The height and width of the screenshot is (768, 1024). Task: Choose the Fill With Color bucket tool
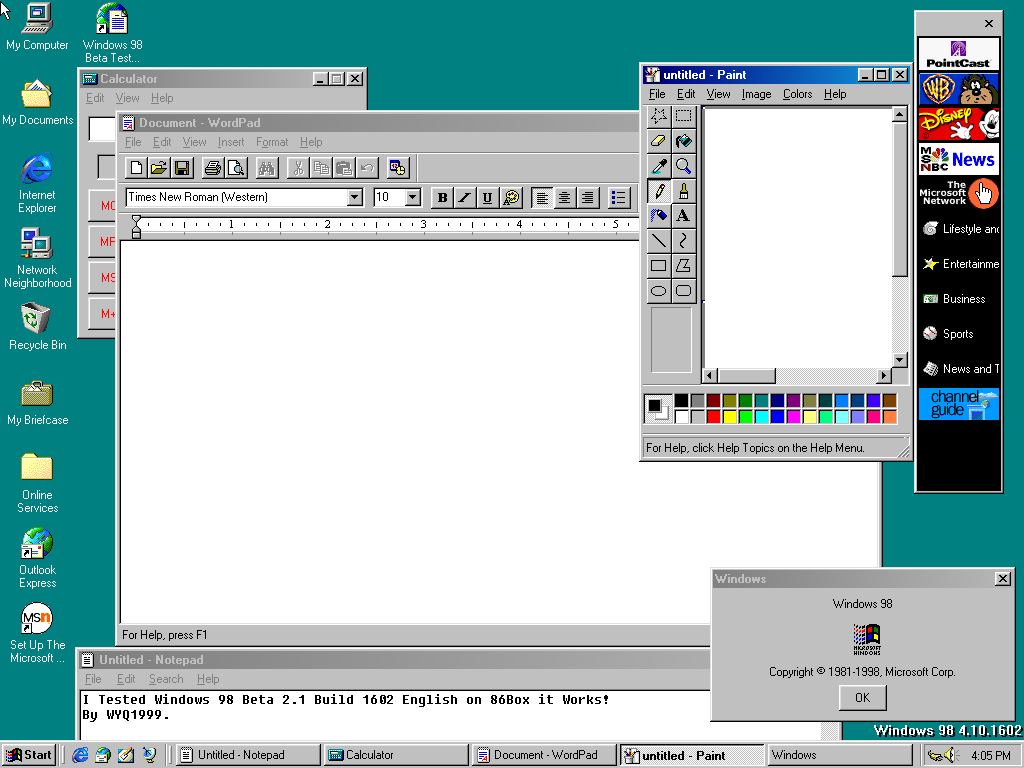coord(683,141)
